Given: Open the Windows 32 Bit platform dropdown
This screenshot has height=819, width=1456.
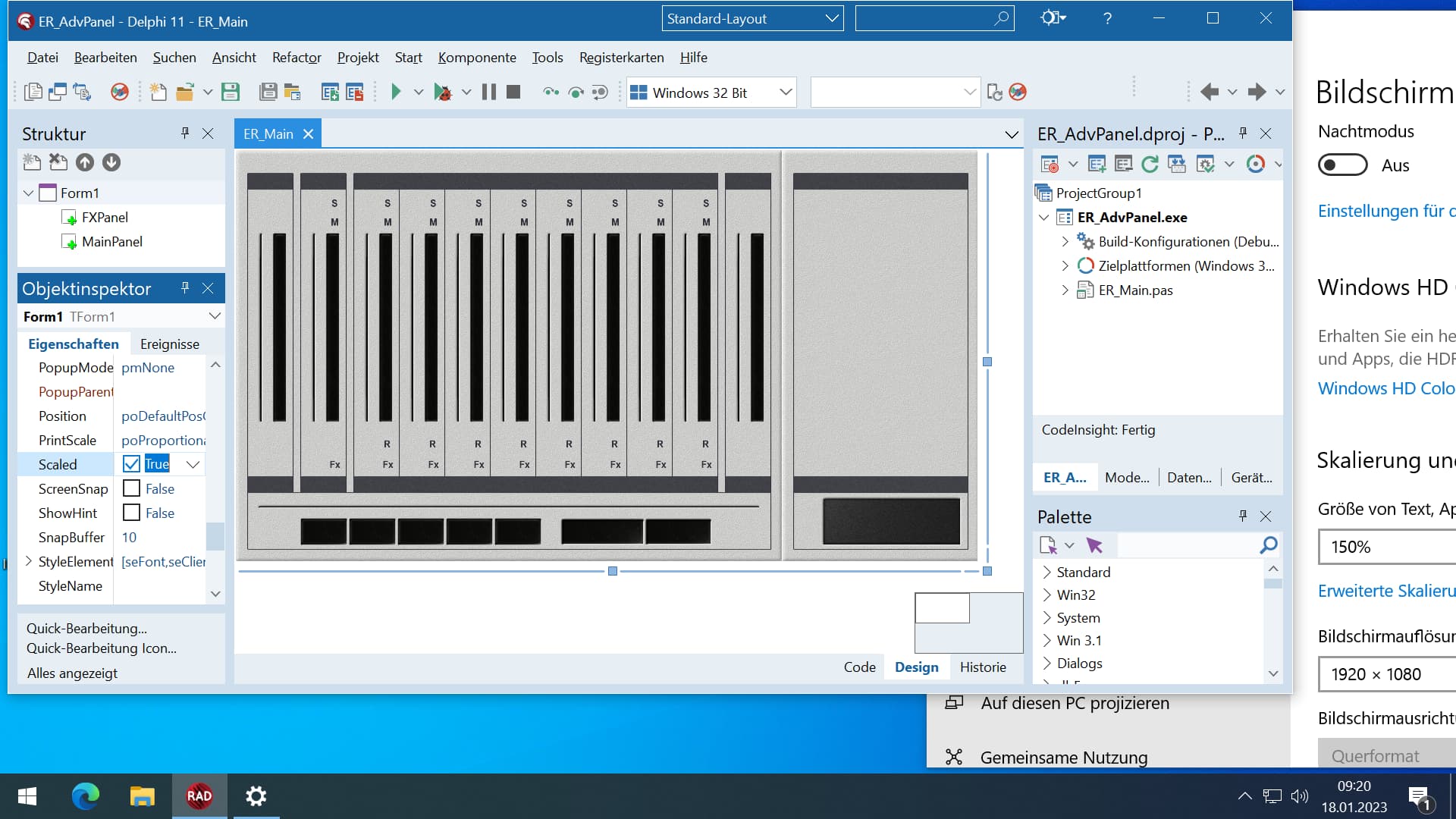Looking at the screenshot, I should tap(786, 93).
